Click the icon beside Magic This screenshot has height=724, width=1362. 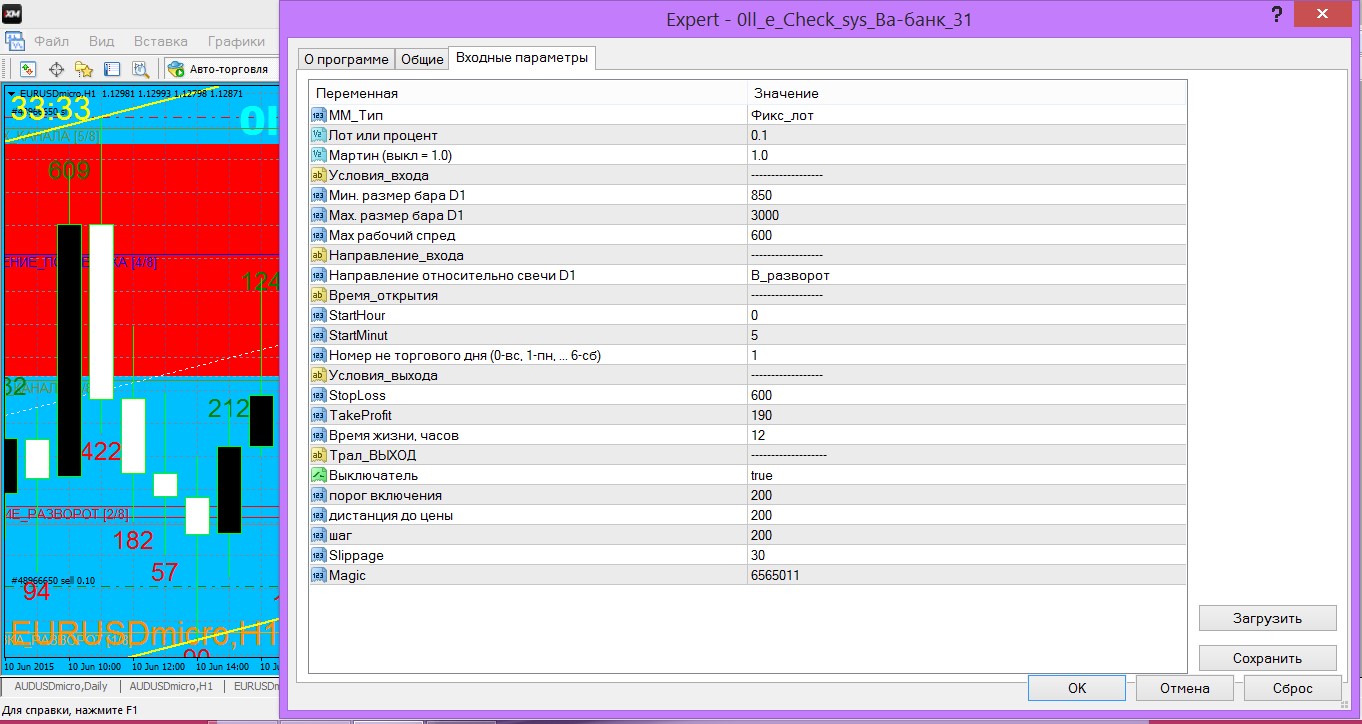click(x=318, y=575)
